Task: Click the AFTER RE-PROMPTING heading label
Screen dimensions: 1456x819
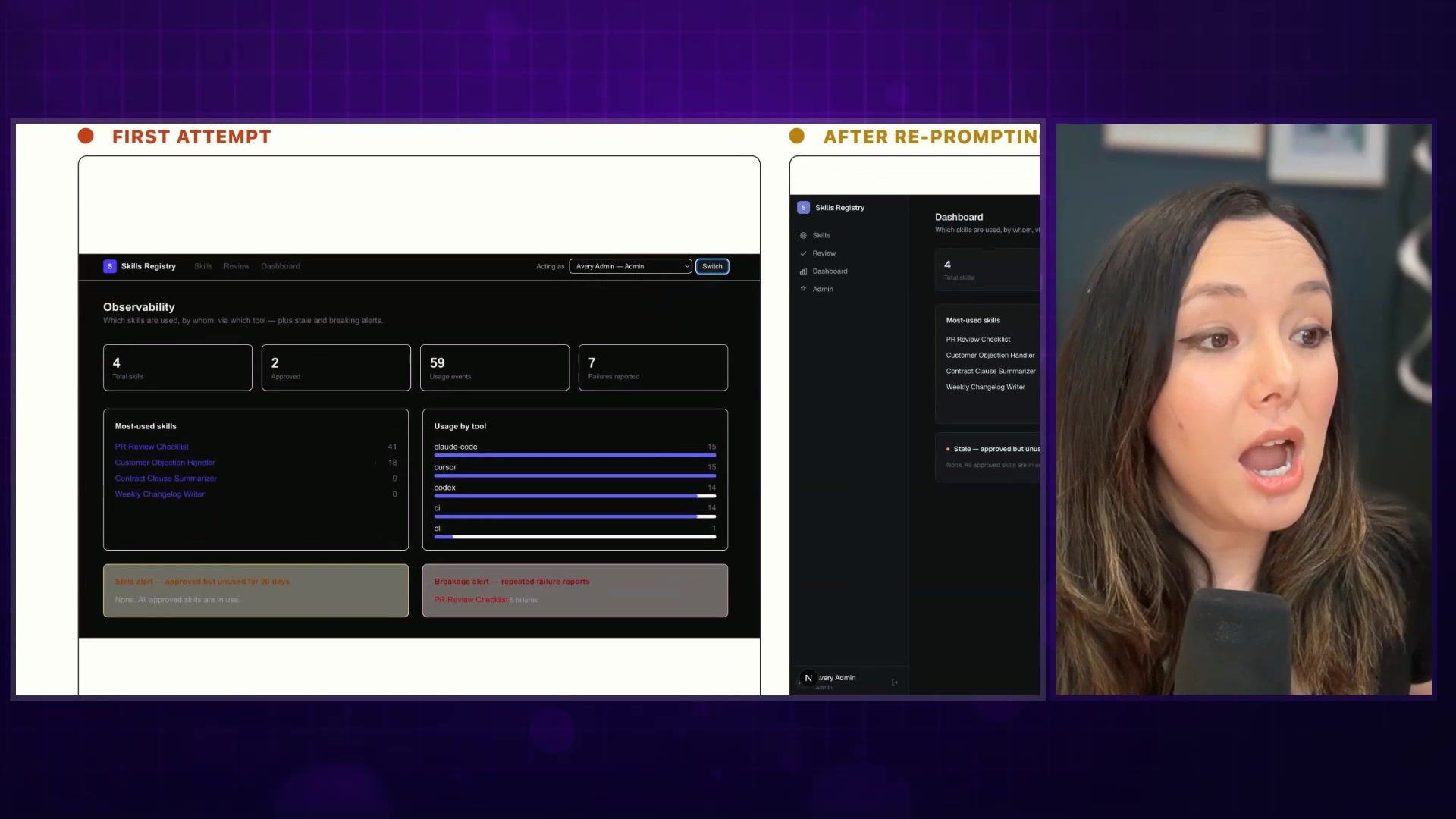Action: click(930, 136)
